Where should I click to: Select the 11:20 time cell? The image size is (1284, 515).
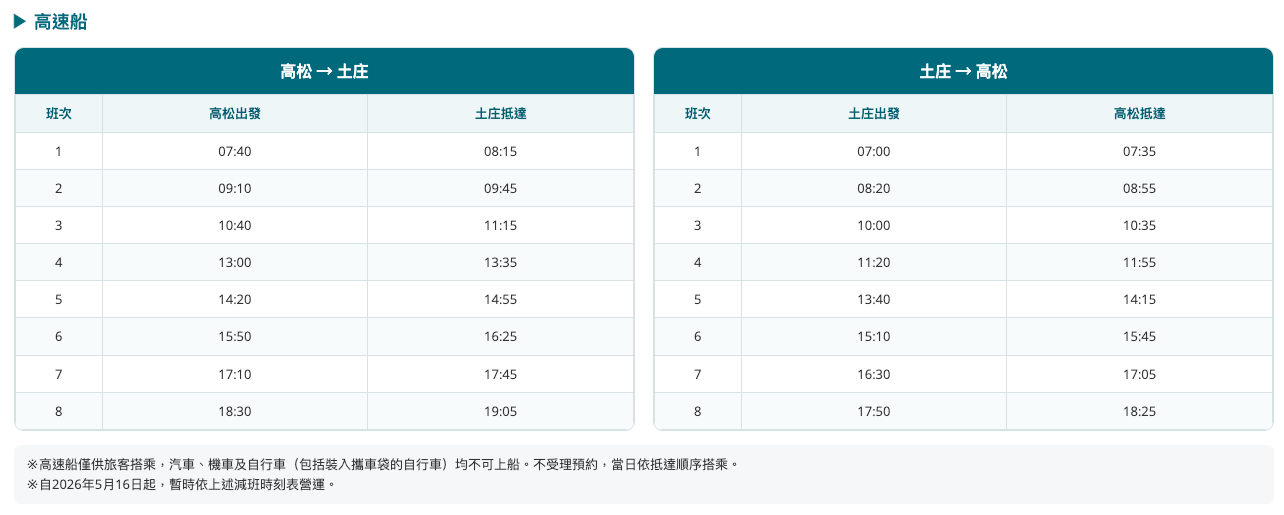pyautogui.click(x=874, y=262)
